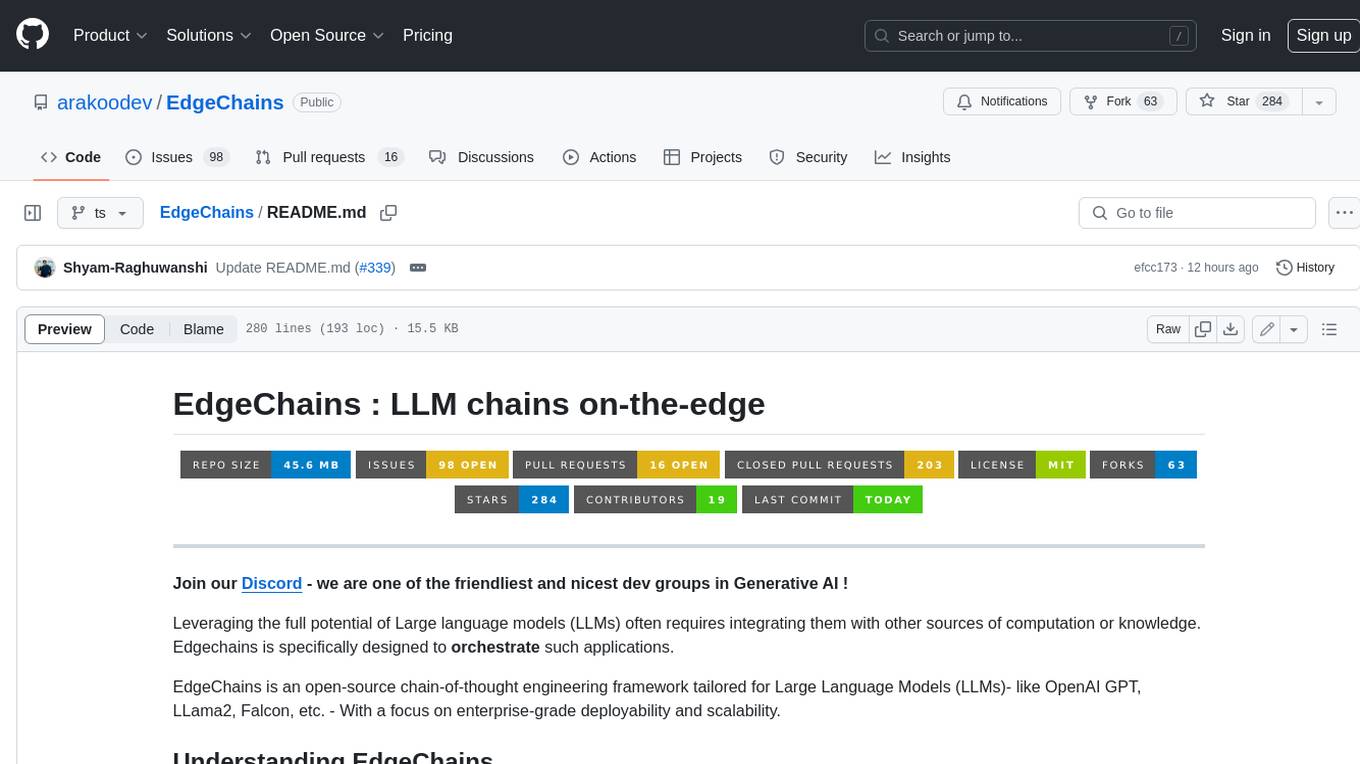Open the Actions tab
The image size is (1360, 764).
pyautogui.click(x=599, y=157)
